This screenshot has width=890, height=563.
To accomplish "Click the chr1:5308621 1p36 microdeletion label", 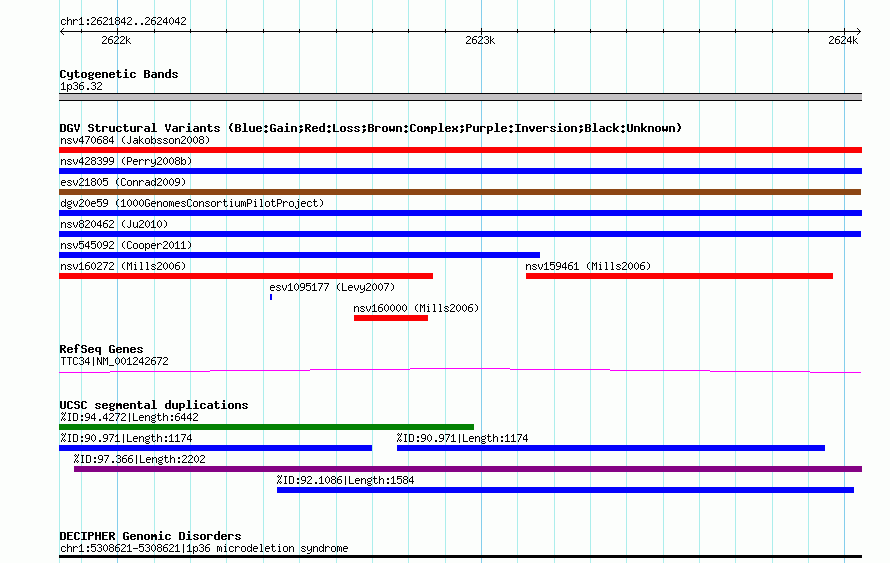I will click(204, 549).
